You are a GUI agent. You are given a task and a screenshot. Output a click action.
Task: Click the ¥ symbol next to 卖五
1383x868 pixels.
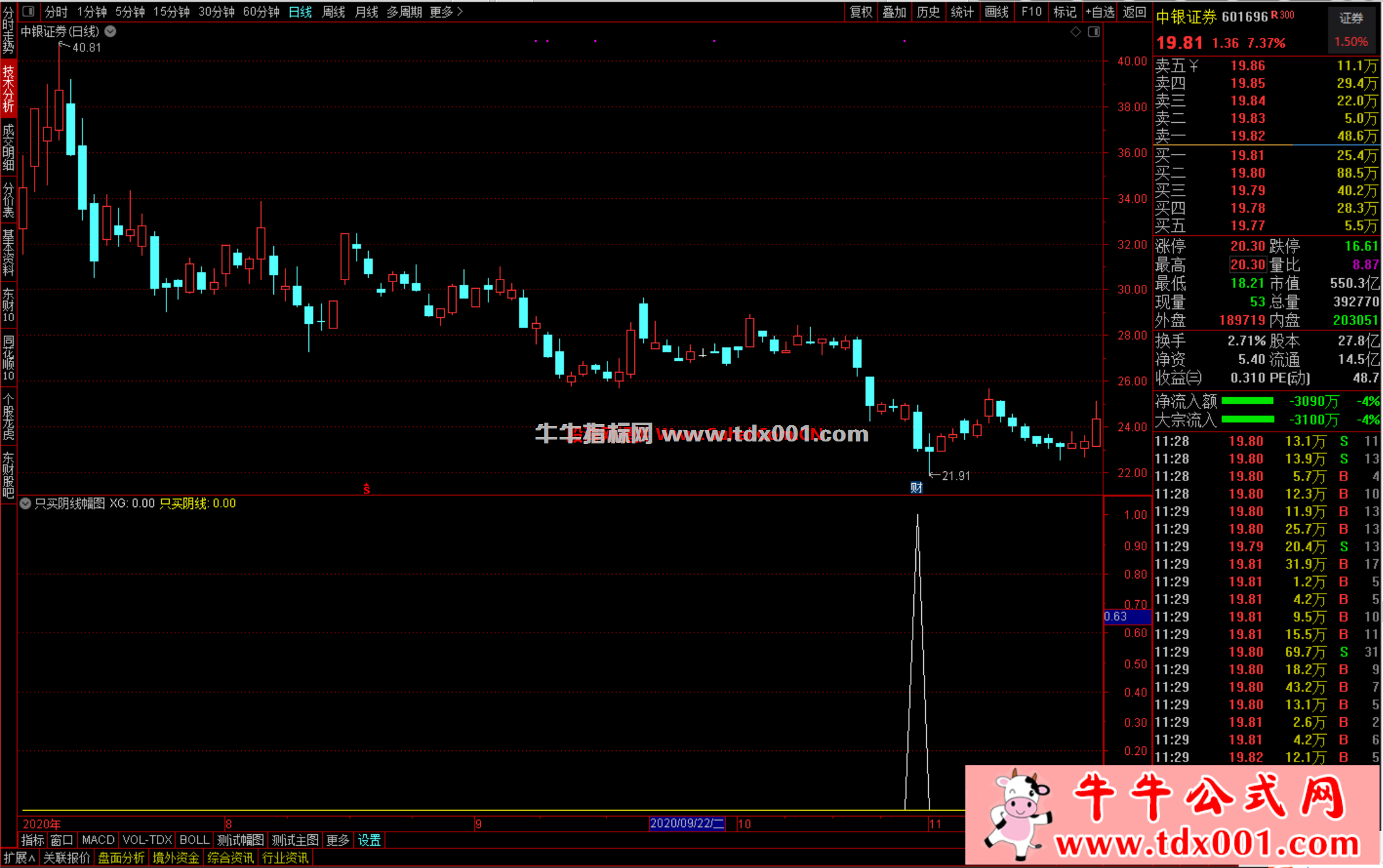click(x=1193, y=66)
